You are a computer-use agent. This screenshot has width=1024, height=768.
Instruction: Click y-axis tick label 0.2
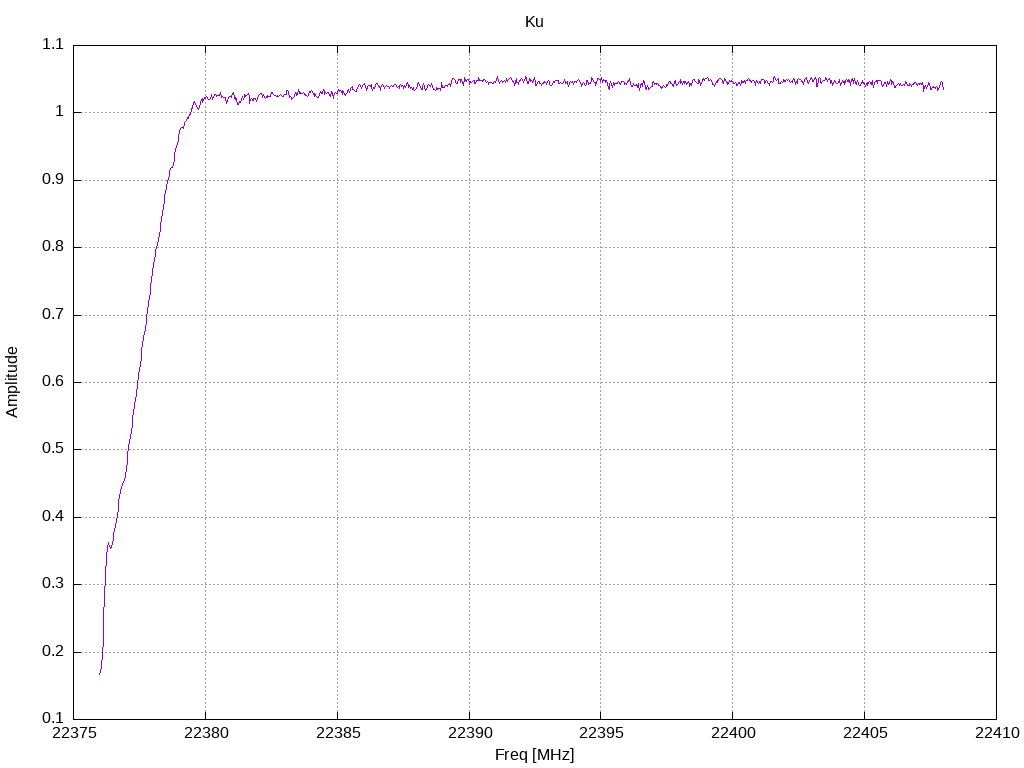[x=53, y=651]
